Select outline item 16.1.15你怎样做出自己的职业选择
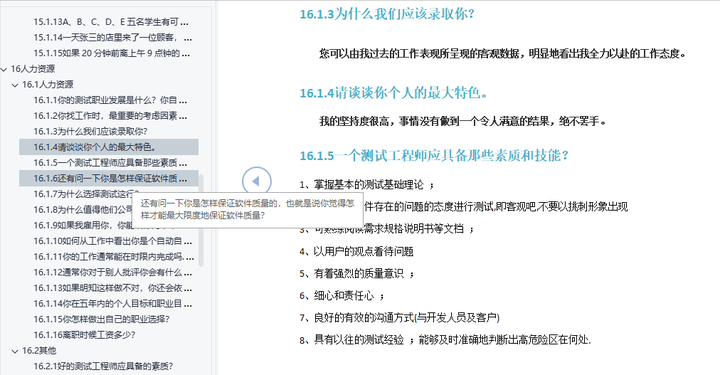The width and height of the screenshot is (720, 375). tap(101, 319)
